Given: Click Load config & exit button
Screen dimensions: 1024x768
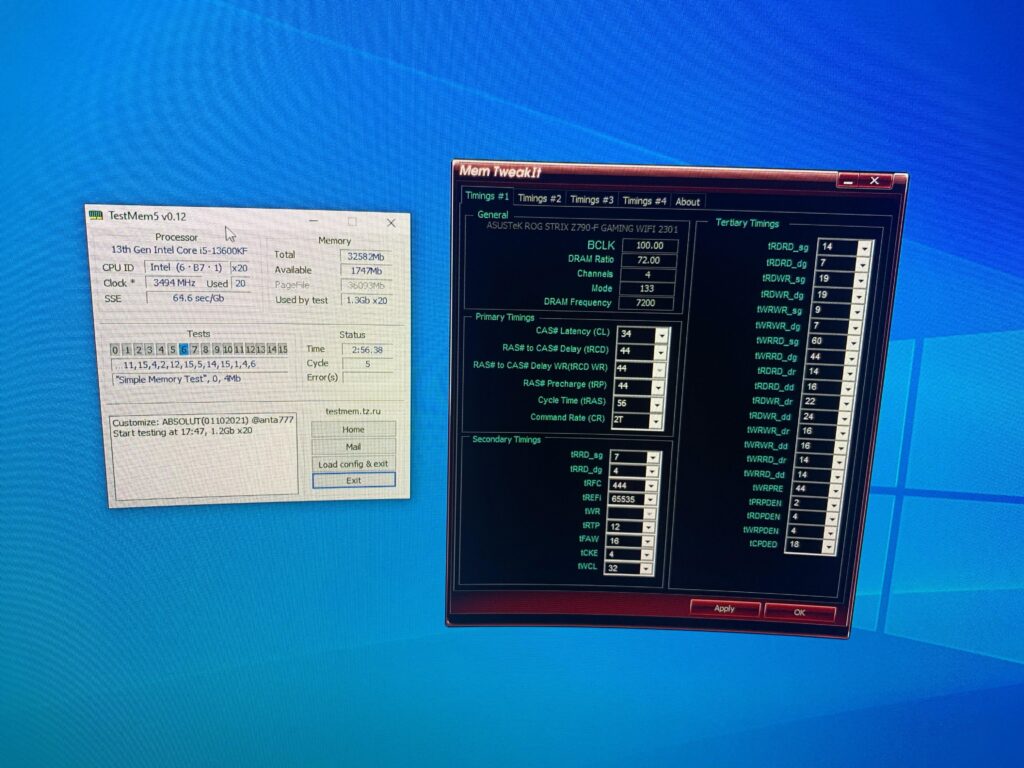Looking at the screenshot, I should pos(353,464).
